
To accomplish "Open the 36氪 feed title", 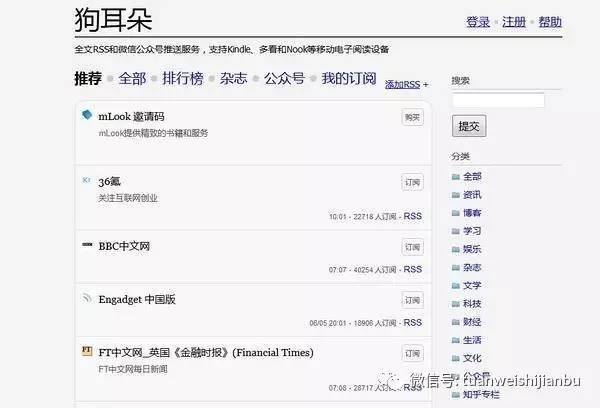I will (x=109, y=181).
